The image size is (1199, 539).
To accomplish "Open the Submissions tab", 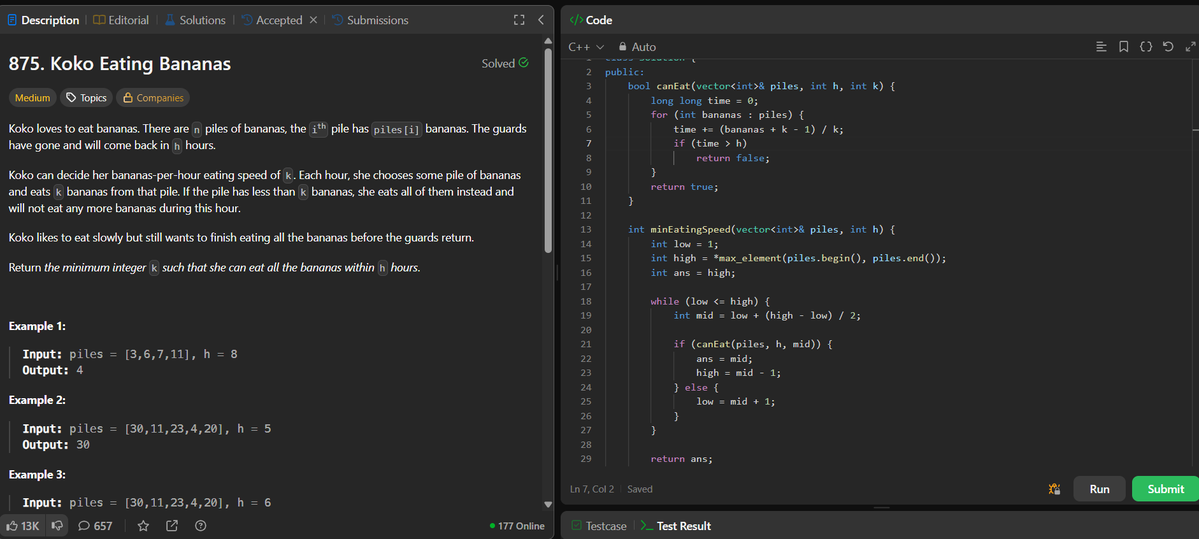I will [x=370, y=20].
